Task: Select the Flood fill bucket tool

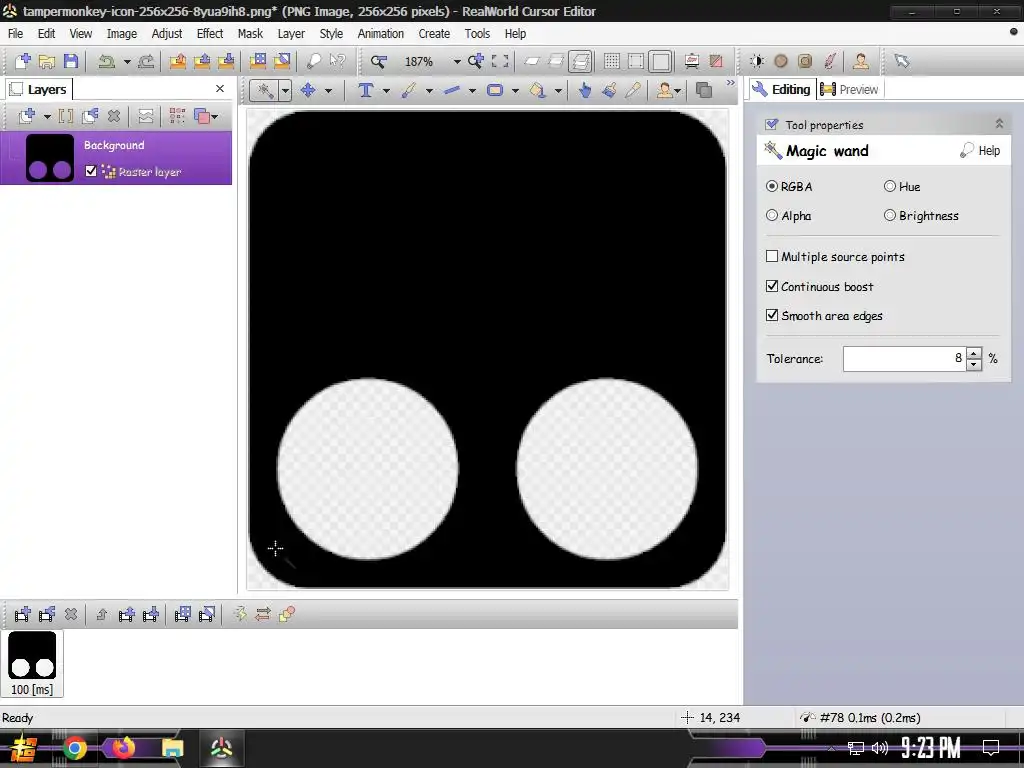Action: click(537, 90)
